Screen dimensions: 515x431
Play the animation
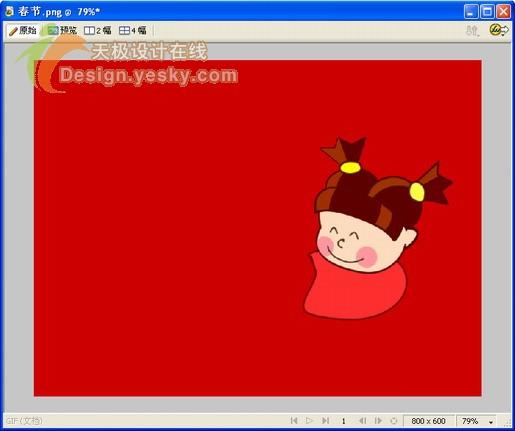pyautogui.click(x=309, y=421)
